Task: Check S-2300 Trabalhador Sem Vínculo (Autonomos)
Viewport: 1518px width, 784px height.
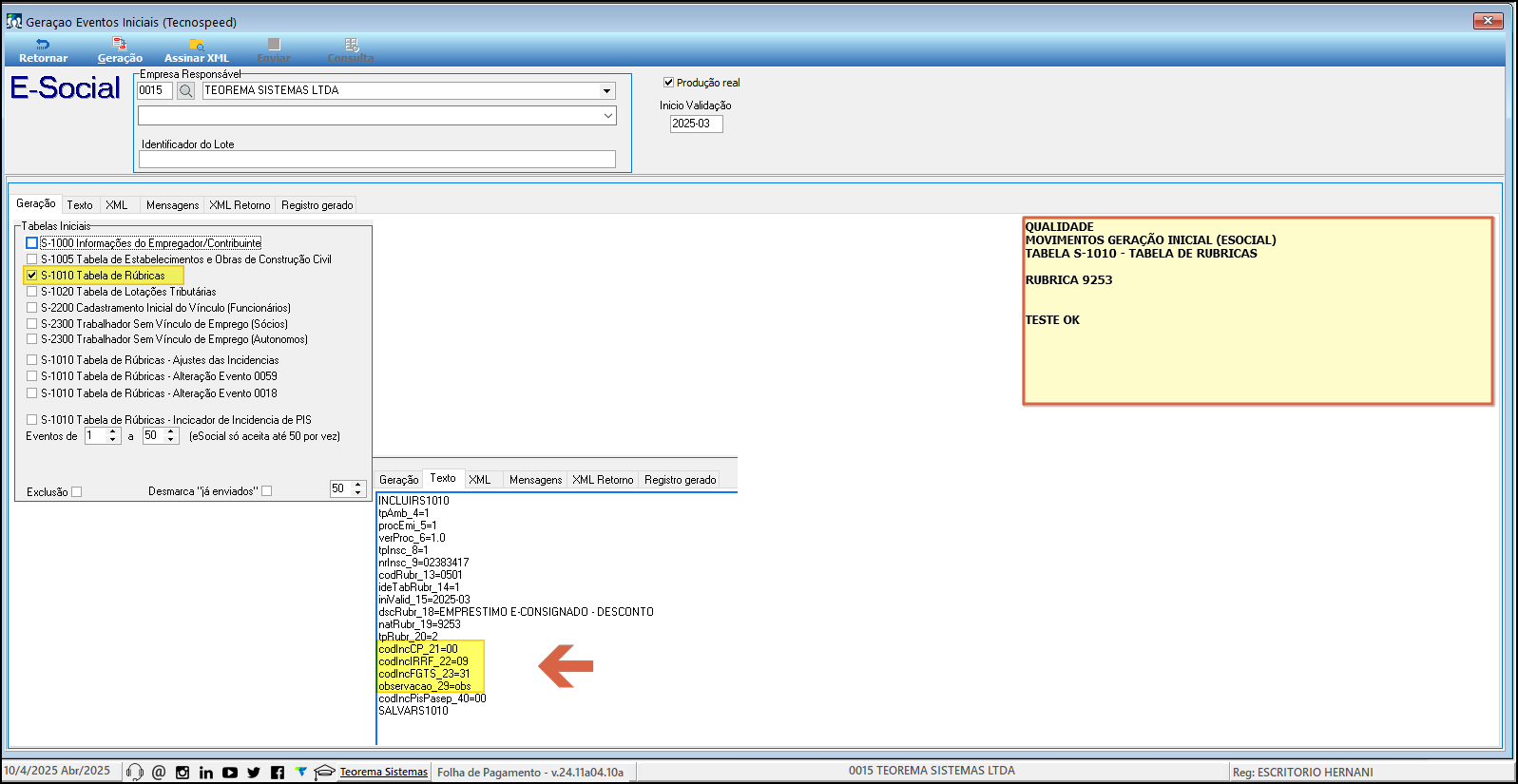Action: [31, 339]
